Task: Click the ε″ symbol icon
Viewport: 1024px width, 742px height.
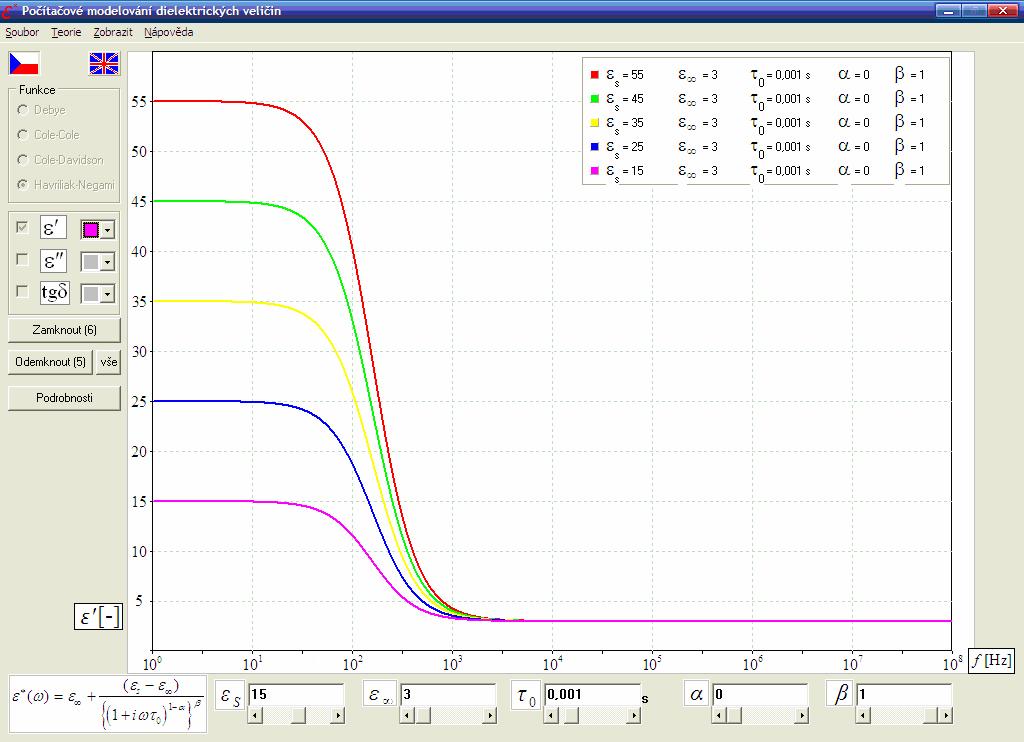Action: (x=53, y=261)
